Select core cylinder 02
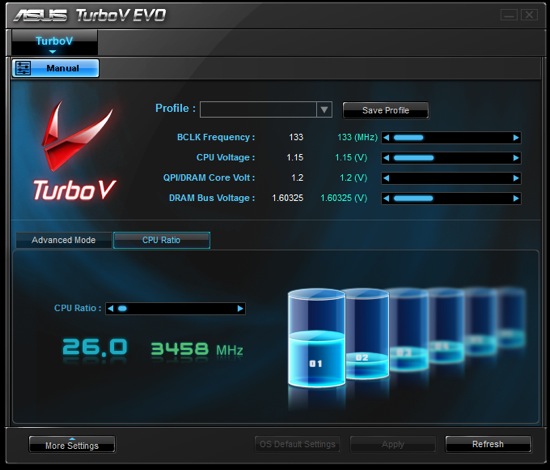Image resolution: width=550 pixels, height=470 pixels. [367, 333]
